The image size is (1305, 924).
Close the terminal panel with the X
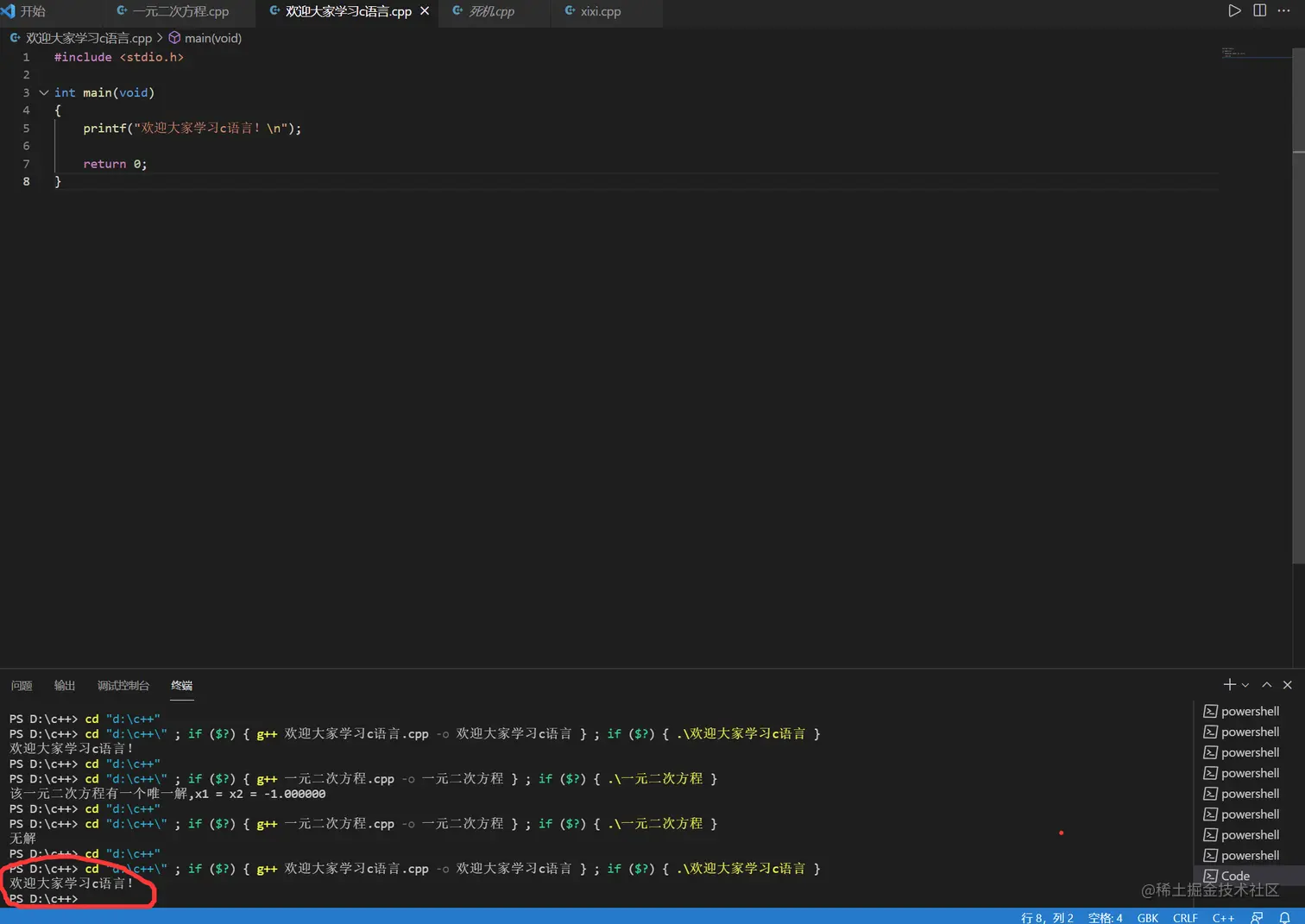(x=1287, y=685)
